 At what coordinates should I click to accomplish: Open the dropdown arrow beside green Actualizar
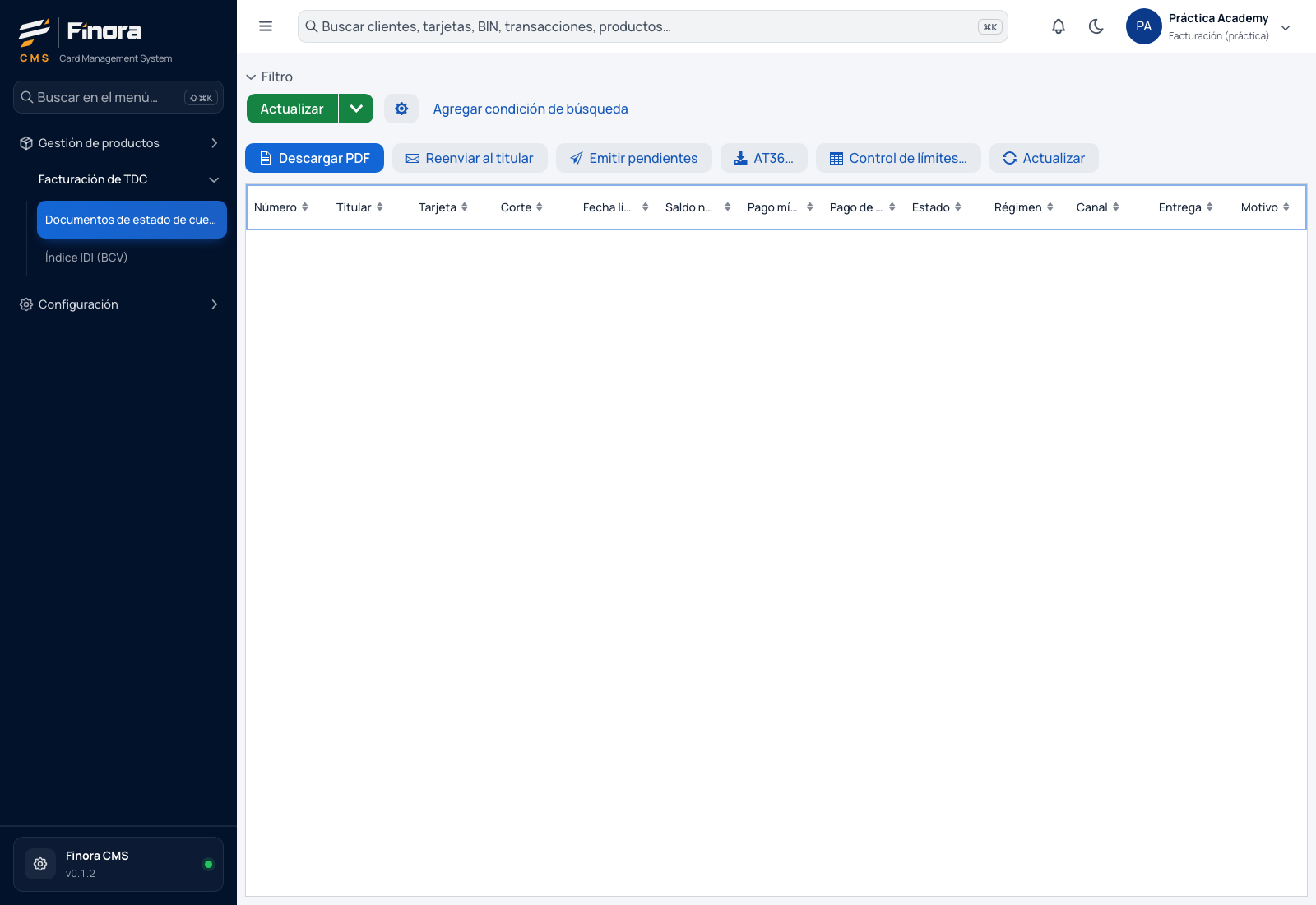click(356, 109)
